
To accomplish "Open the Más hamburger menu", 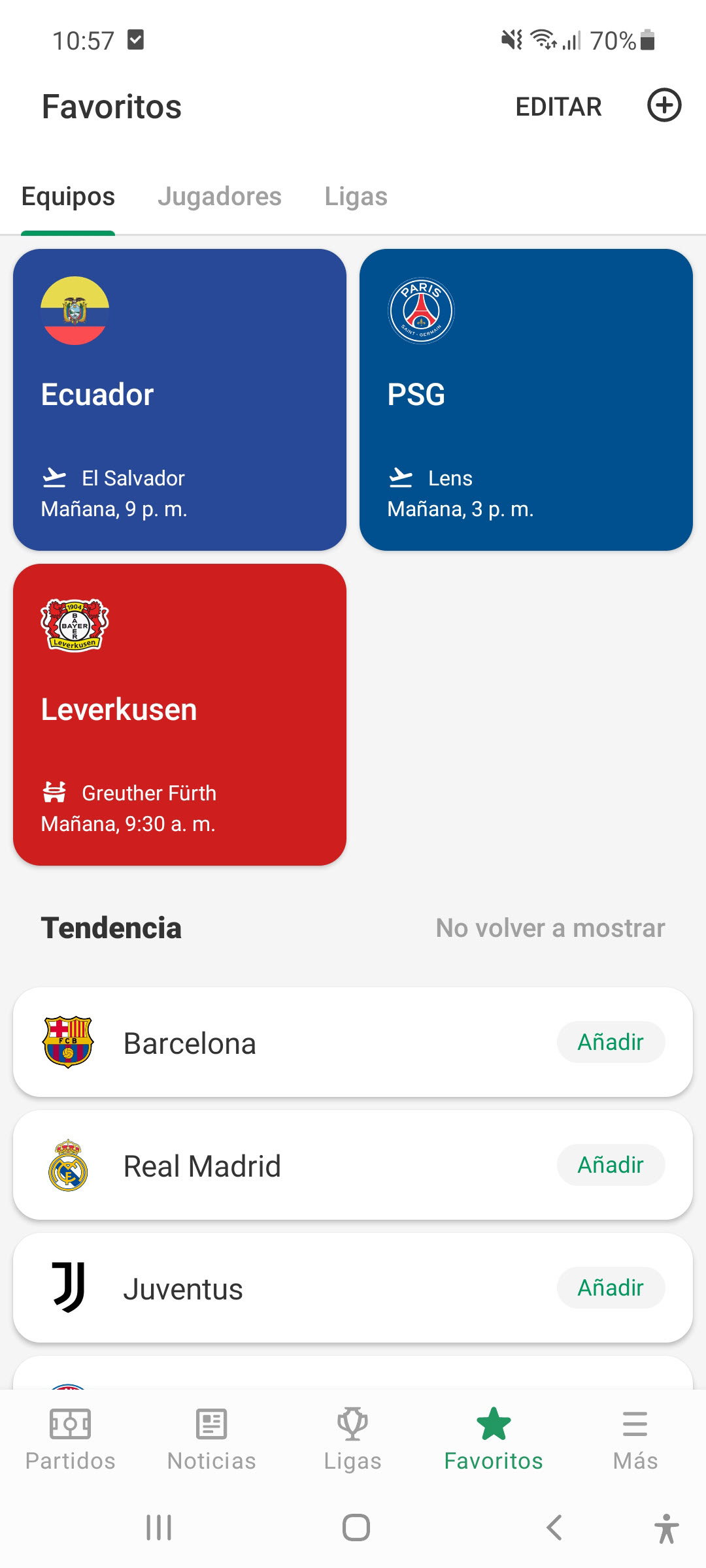I will 635,1424.
